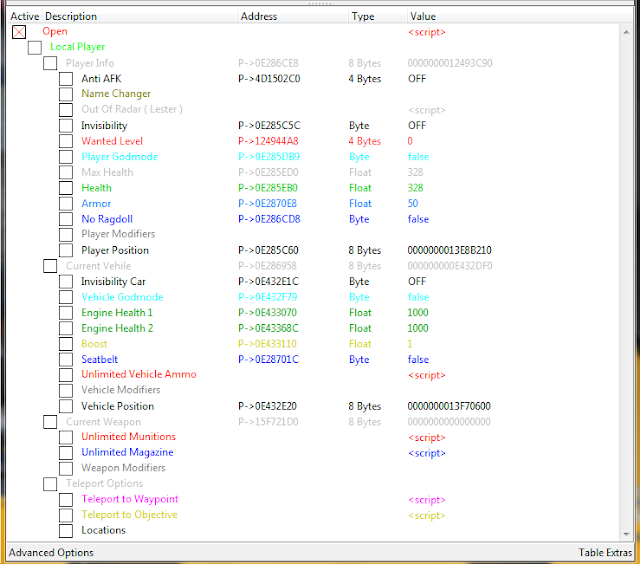
Task: Open the Vehicle Modifiers group checkbox
Action: [x=66, y=391]
